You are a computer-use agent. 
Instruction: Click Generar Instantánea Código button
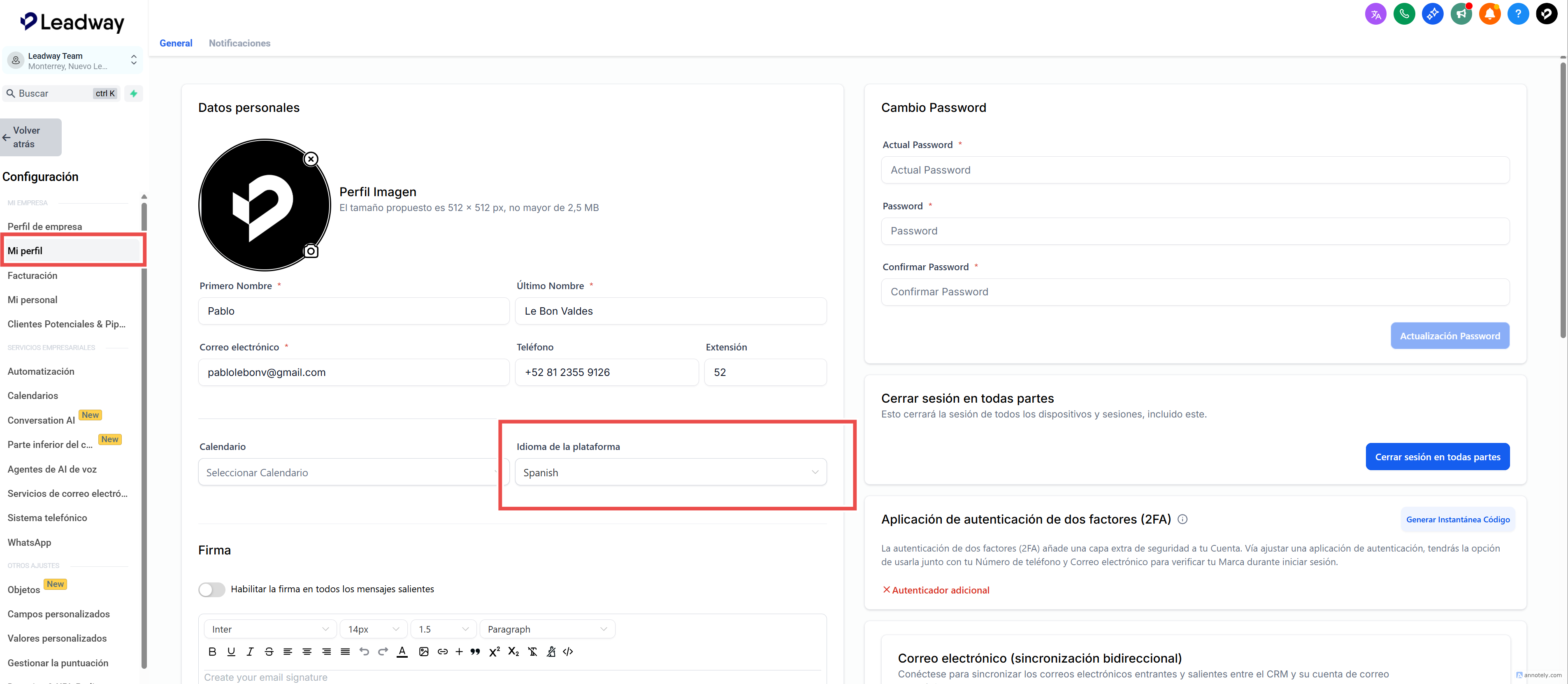tap(1457, 519)
